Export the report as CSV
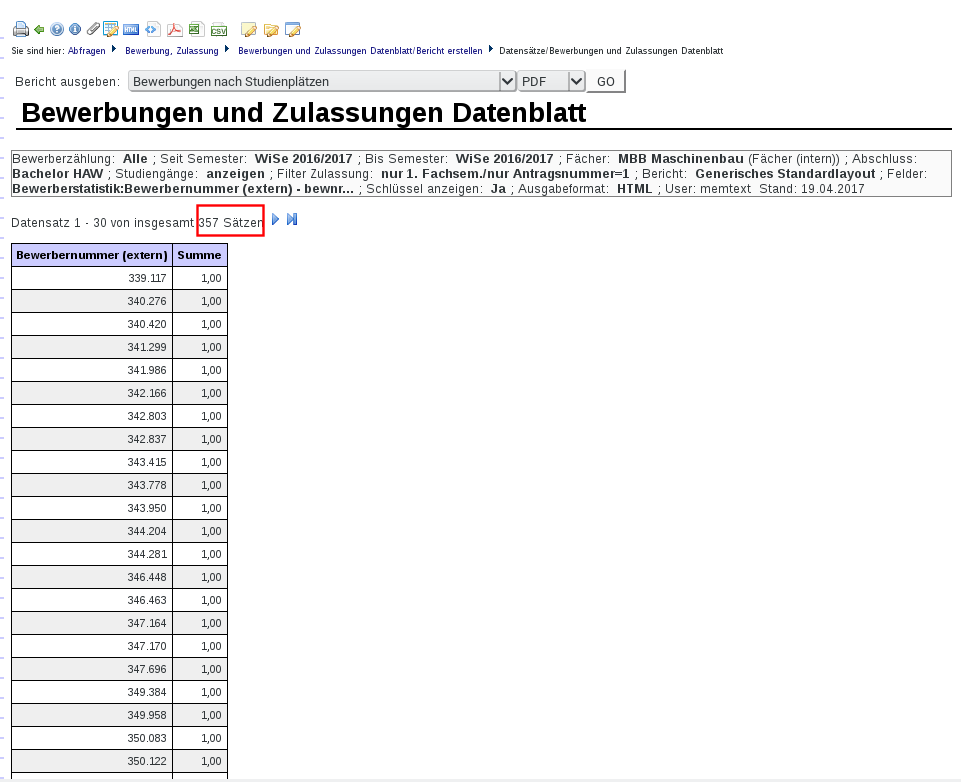961x782 pixels. 219,29
